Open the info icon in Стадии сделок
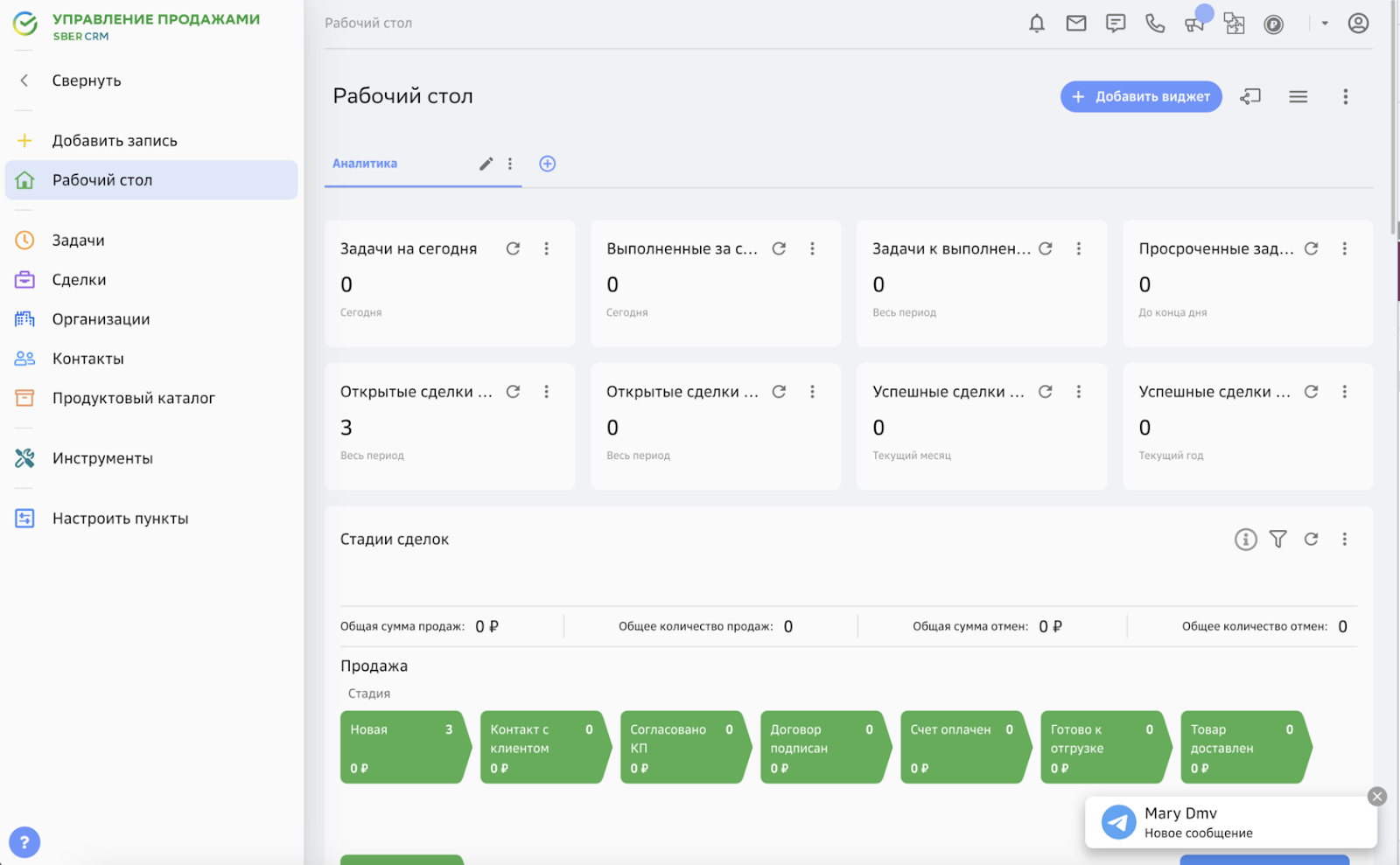Image resolution: width=1400 pixels, height=865 pixels. [x=1245, y=540]
